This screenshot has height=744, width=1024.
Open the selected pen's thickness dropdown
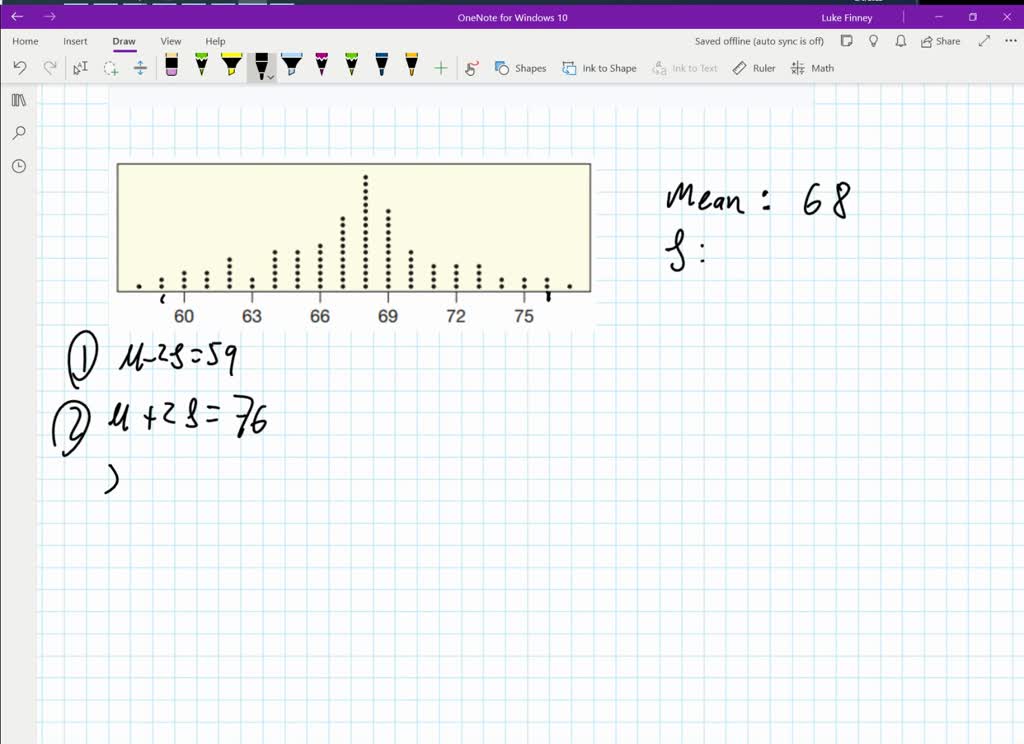pos(269,76)
